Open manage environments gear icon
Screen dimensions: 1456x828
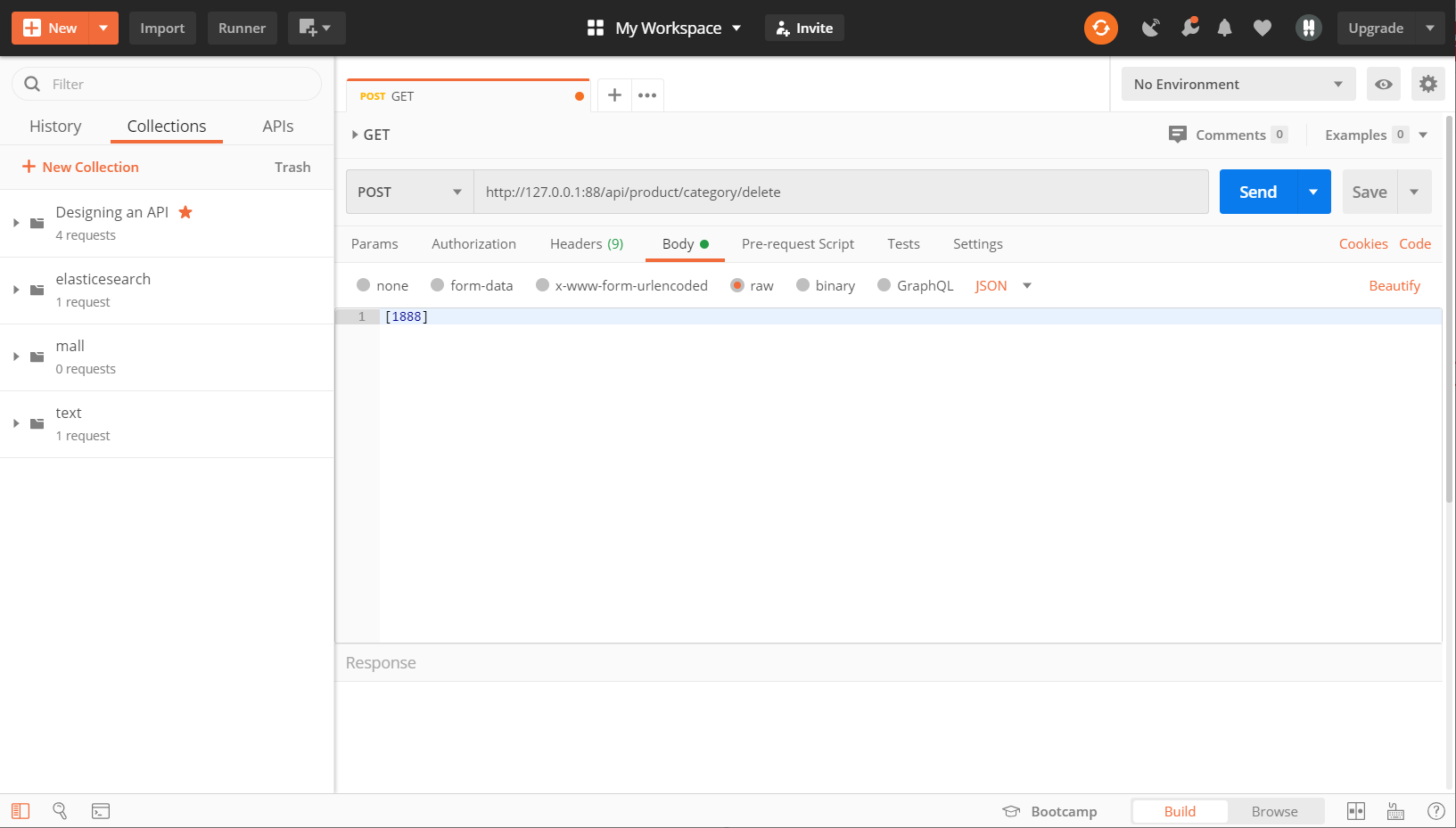point(1428,84)
